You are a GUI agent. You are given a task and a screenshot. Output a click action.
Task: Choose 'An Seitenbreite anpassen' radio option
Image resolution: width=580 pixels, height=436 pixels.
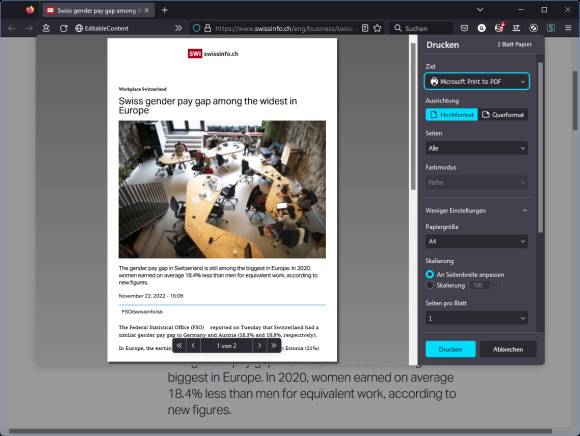tap(430, 274)
